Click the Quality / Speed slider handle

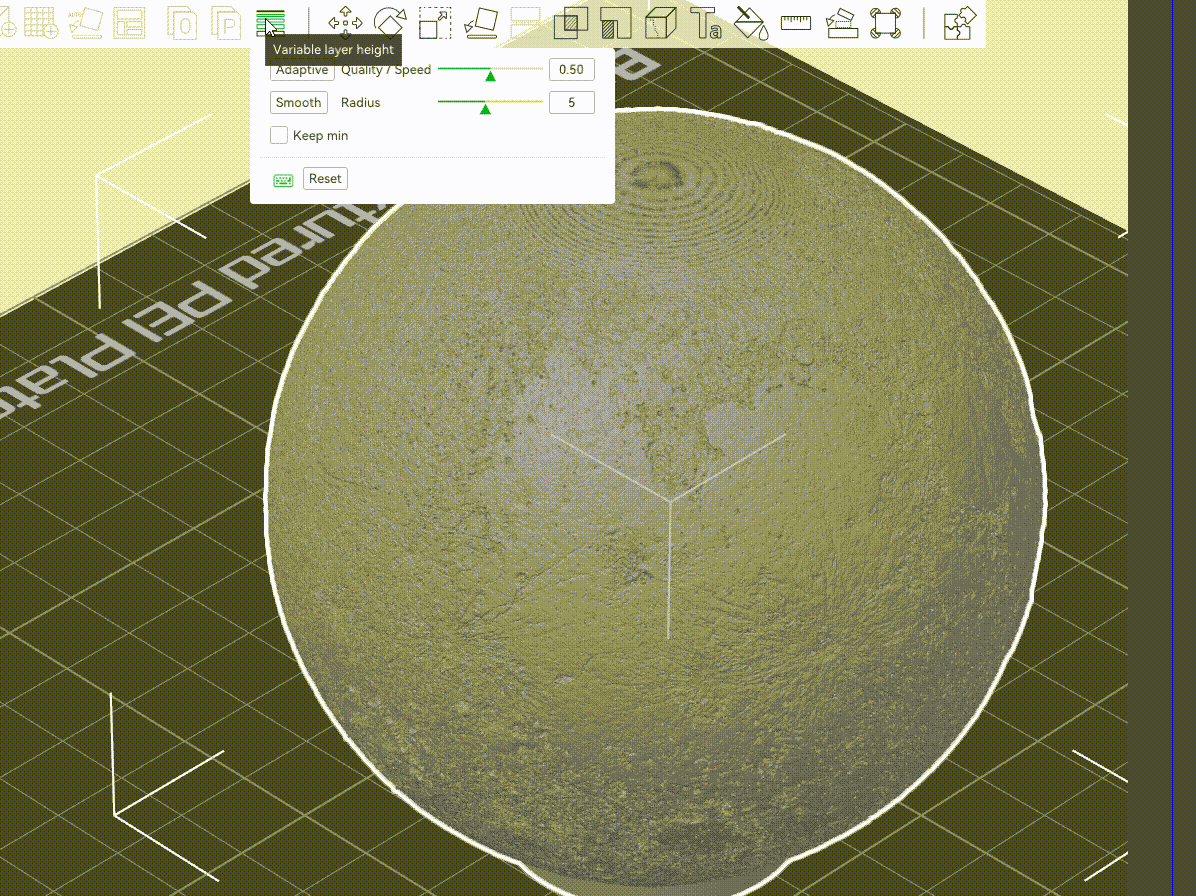pos(490,75)
